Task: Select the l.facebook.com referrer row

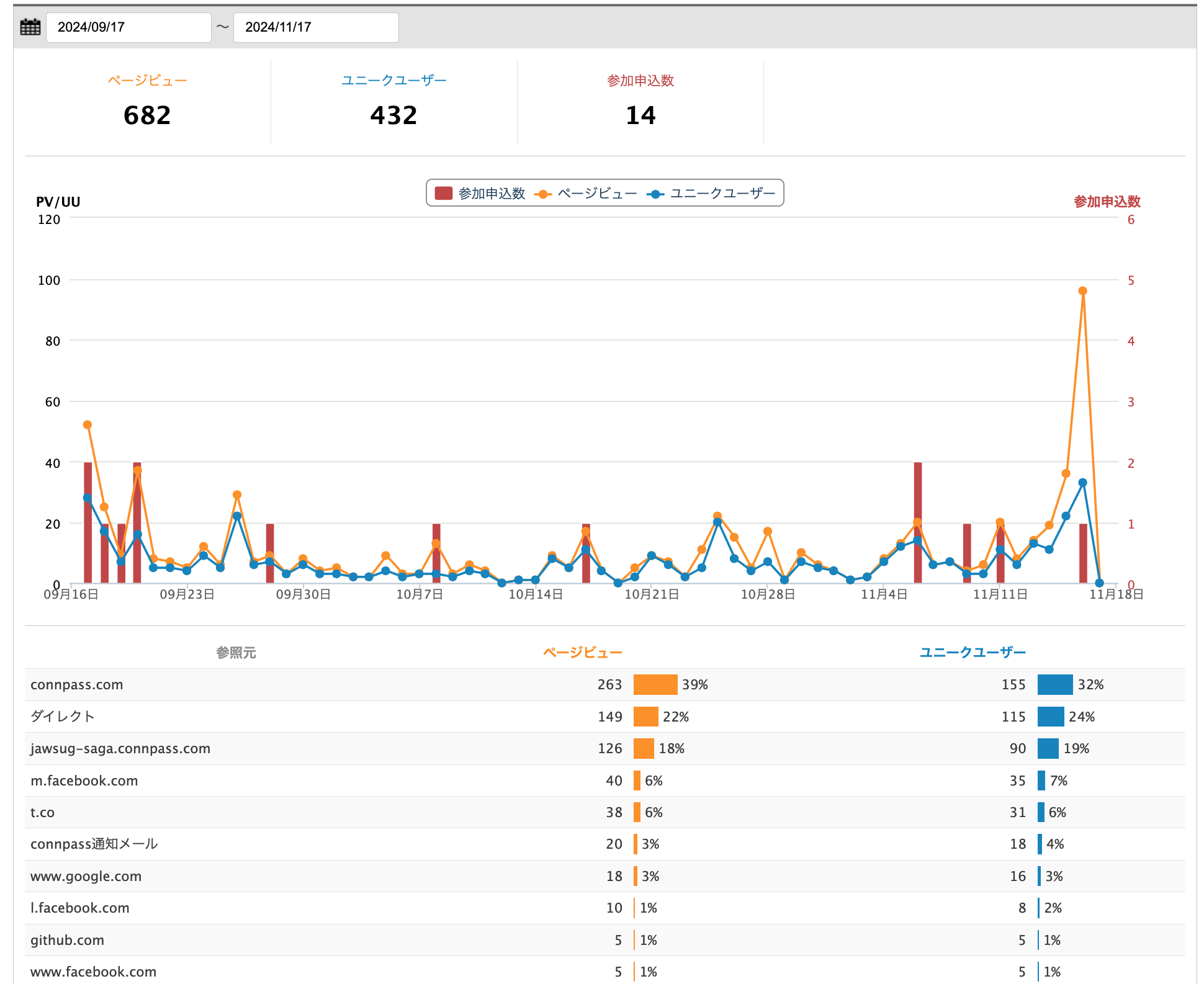Action: 605,908
